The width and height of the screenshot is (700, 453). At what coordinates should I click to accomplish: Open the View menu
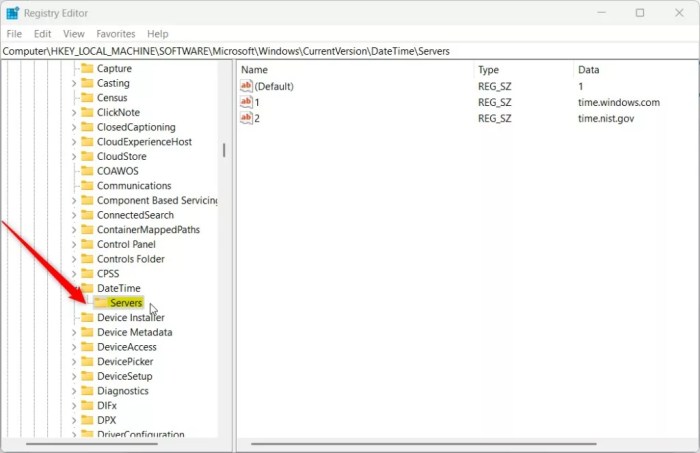click(74, 34)
